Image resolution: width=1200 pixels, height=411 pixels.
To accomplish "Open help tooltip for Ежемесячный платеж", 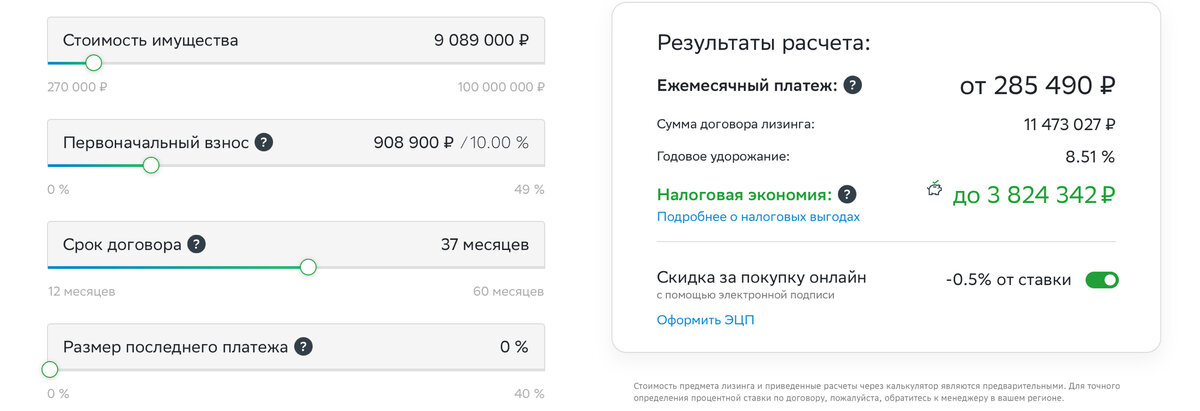I will point(853,86).
